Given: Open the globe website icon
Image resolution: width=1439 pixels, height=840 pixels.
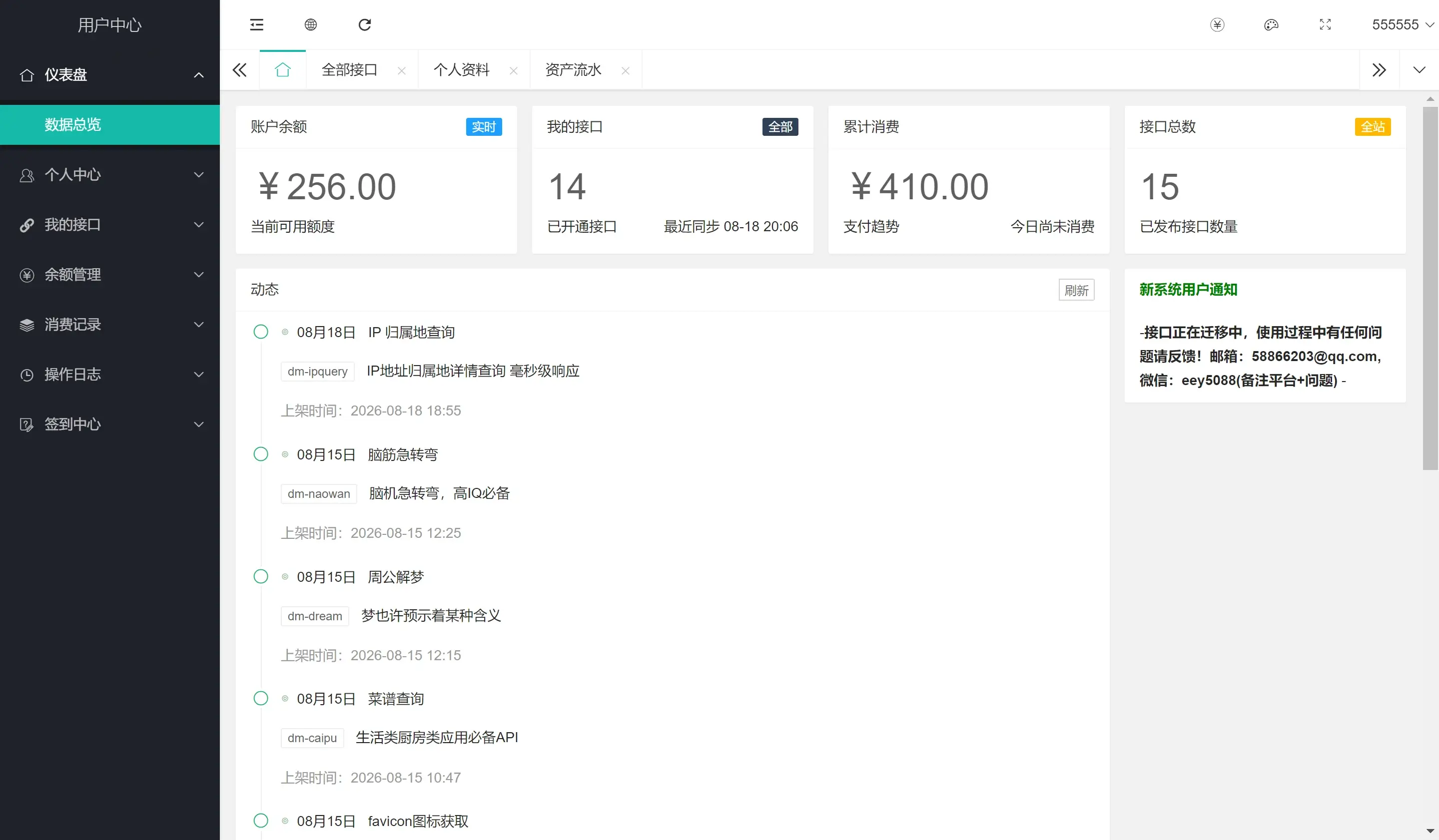Looking at the screenshot, I should pyautogui.click(x=311, y=24).
